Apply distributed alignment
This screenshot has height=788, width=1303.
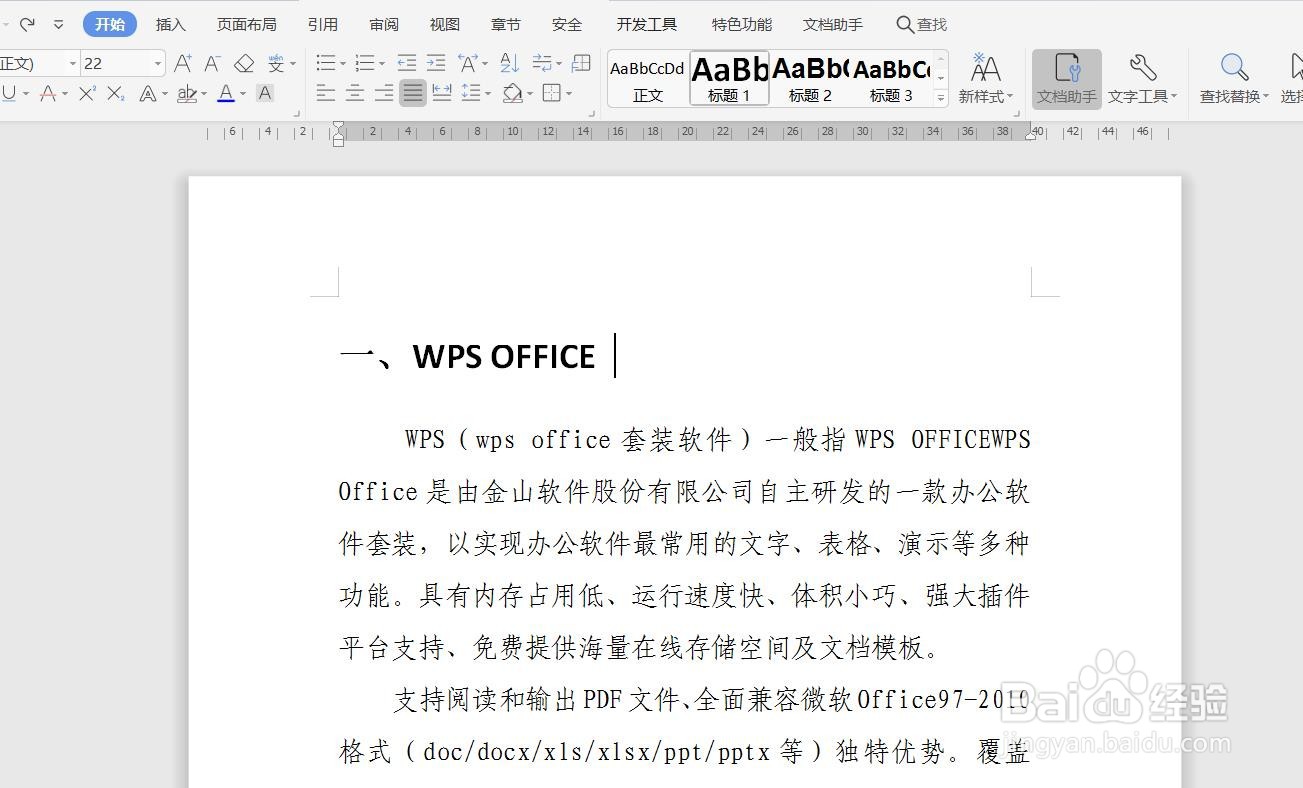[441, 94]
